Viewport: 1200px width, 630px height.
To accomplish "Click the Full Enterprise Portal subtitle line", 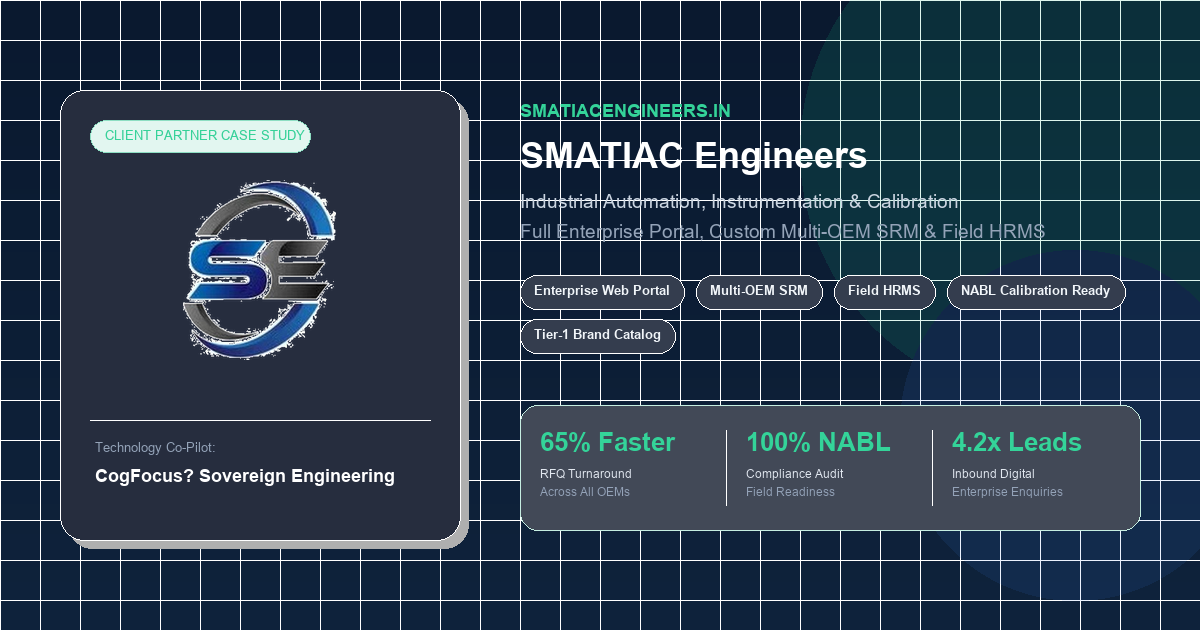I will pyautogui.click(x=782, y=232).
